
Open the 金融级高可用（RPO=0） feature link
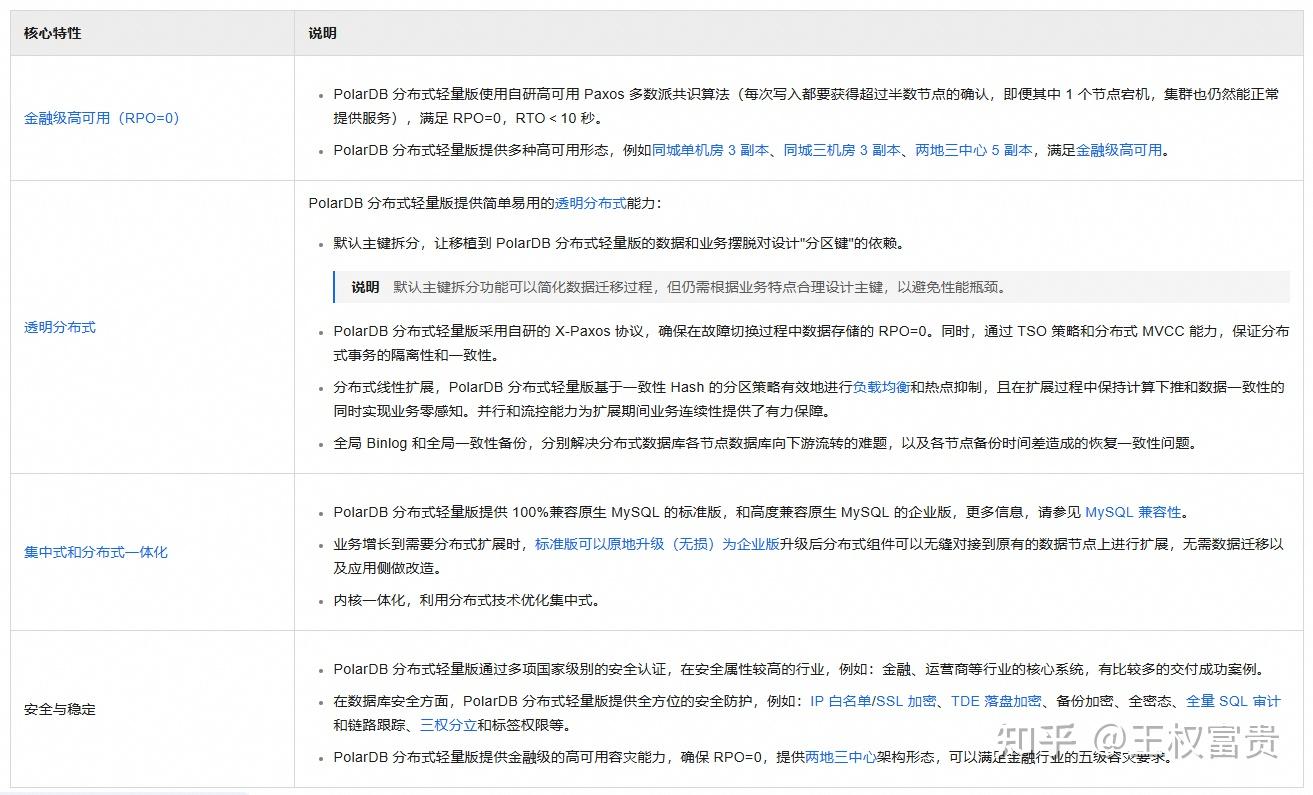pos(100,118)
